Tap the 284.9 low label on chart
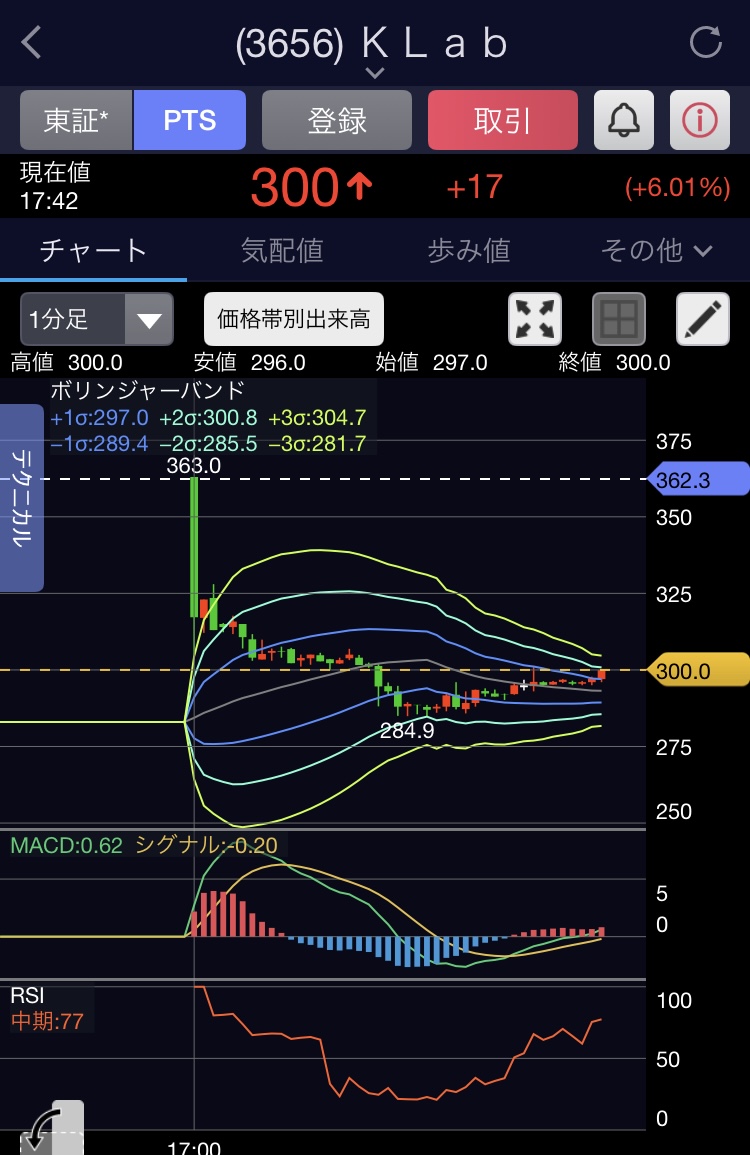The height and width of the screenshot is (1155, 750). point(407,731)
